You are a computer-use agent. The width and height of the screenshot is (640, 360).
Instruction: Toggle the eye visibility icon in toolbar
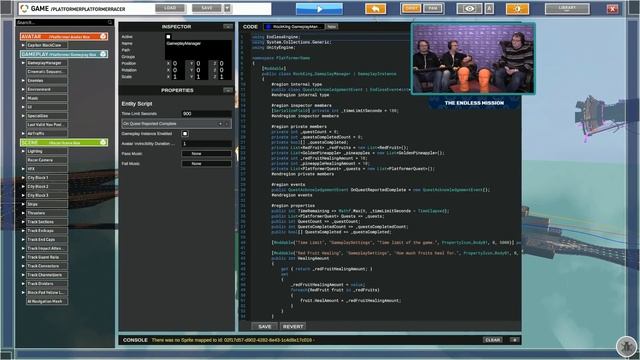tap(469, 9)
